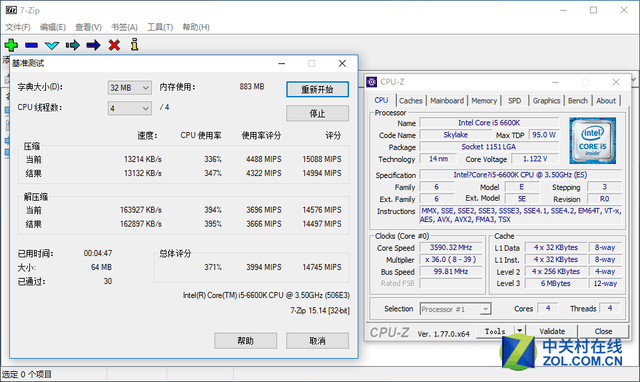This screenshot has width=640, height=382.
Task: Open the CPU threads count dropdown
Action: (130, 108)
